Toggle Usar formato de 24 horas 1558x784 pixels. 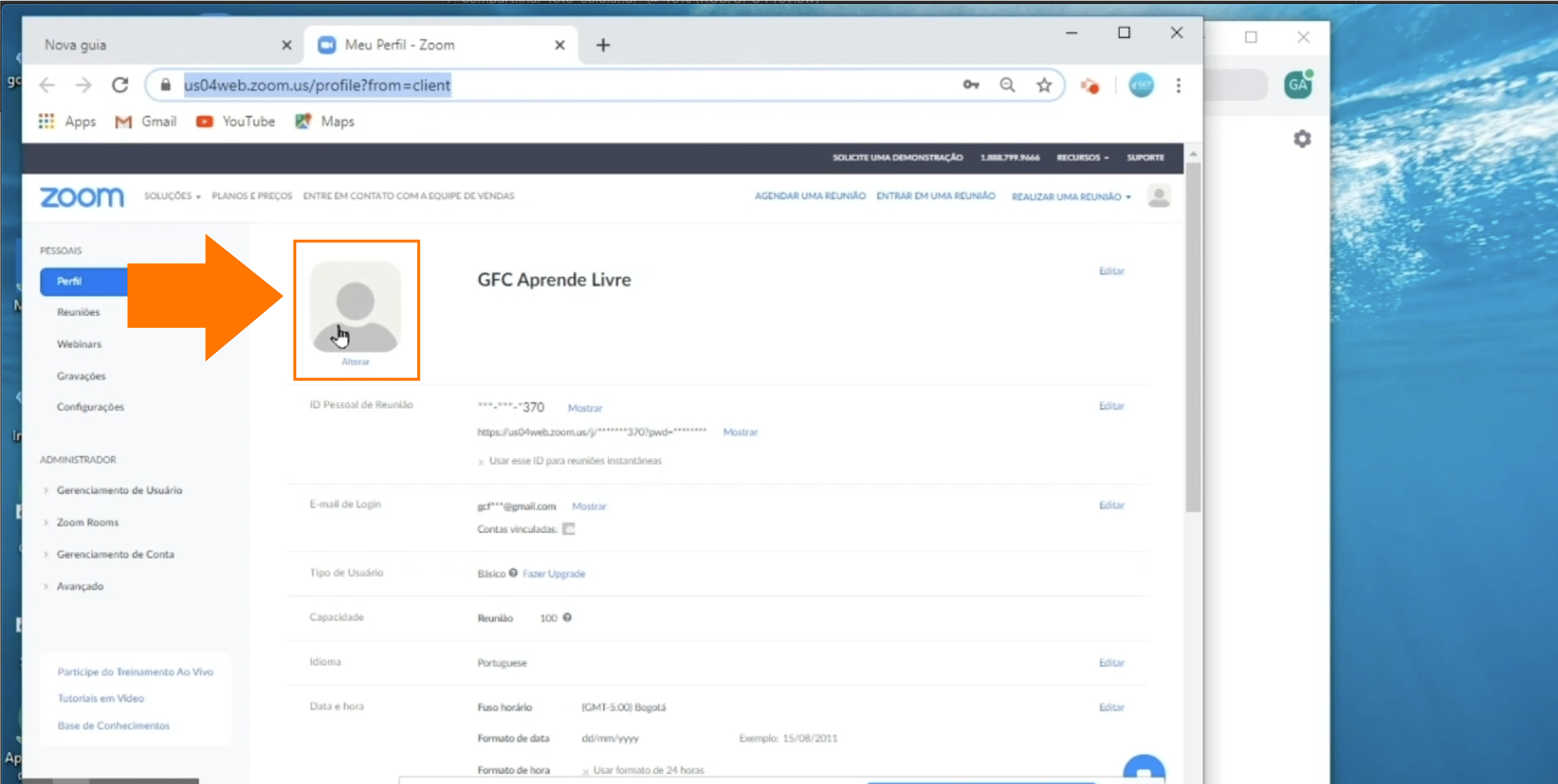(x=585, y=772)
